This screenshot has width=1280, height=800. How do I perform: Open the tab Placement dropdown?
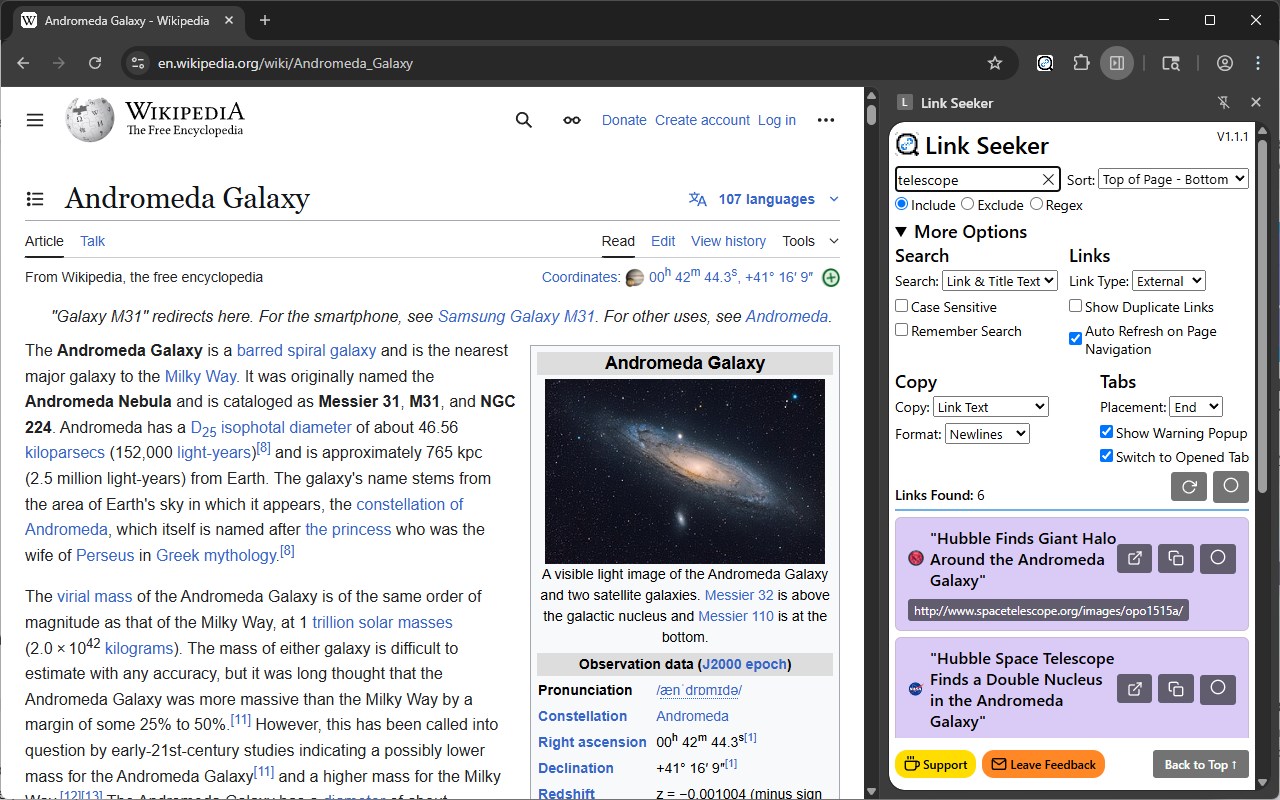click(1196, 407)
